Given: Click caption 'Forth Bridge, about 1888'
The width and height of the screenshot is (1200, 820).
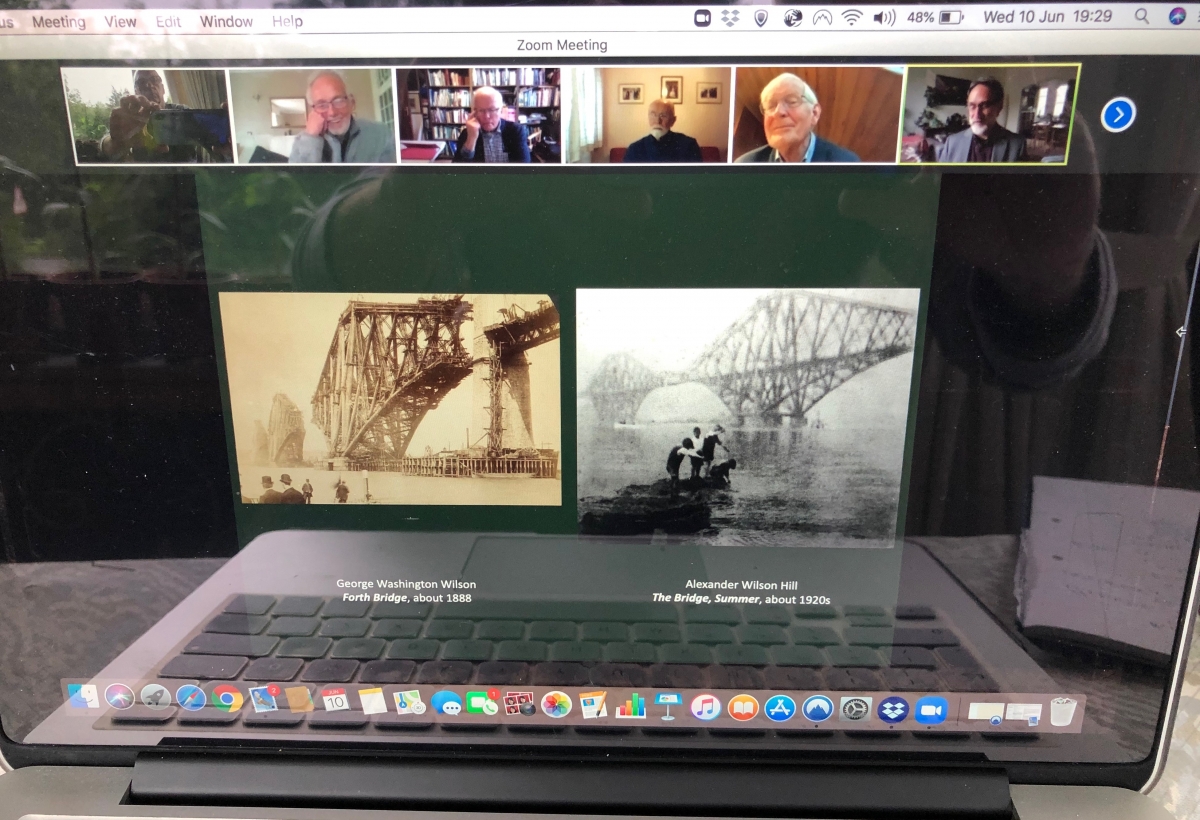Looking at the screenshot, I should (x=406, y=598).
